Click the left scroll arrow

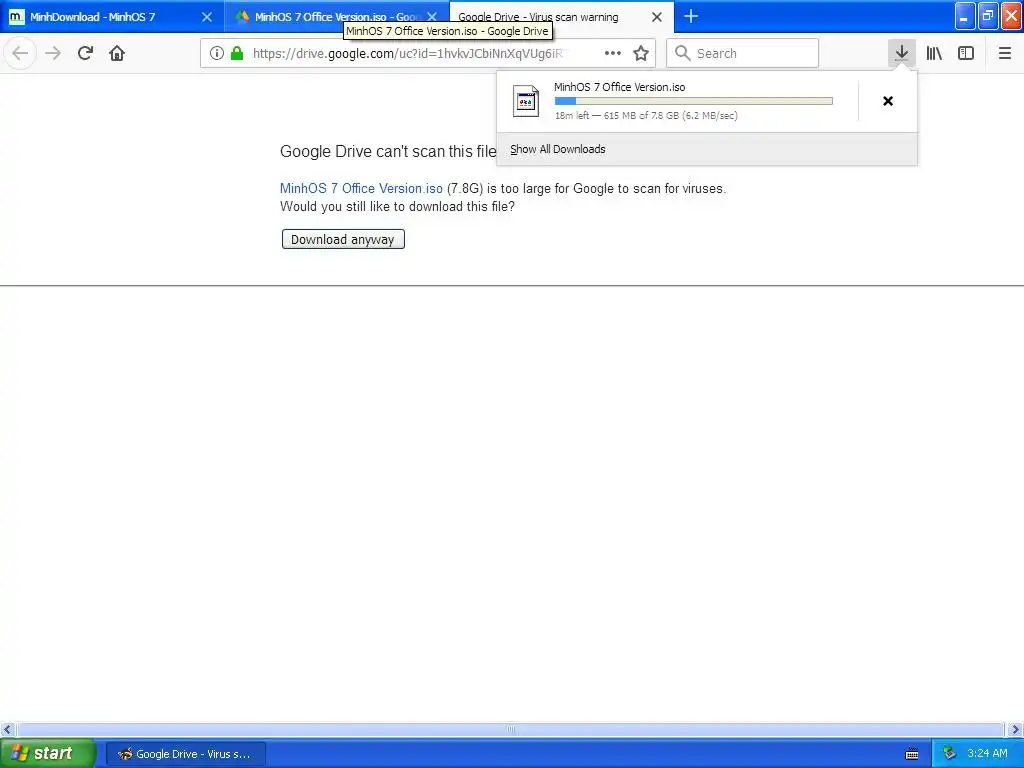point(7,729)
